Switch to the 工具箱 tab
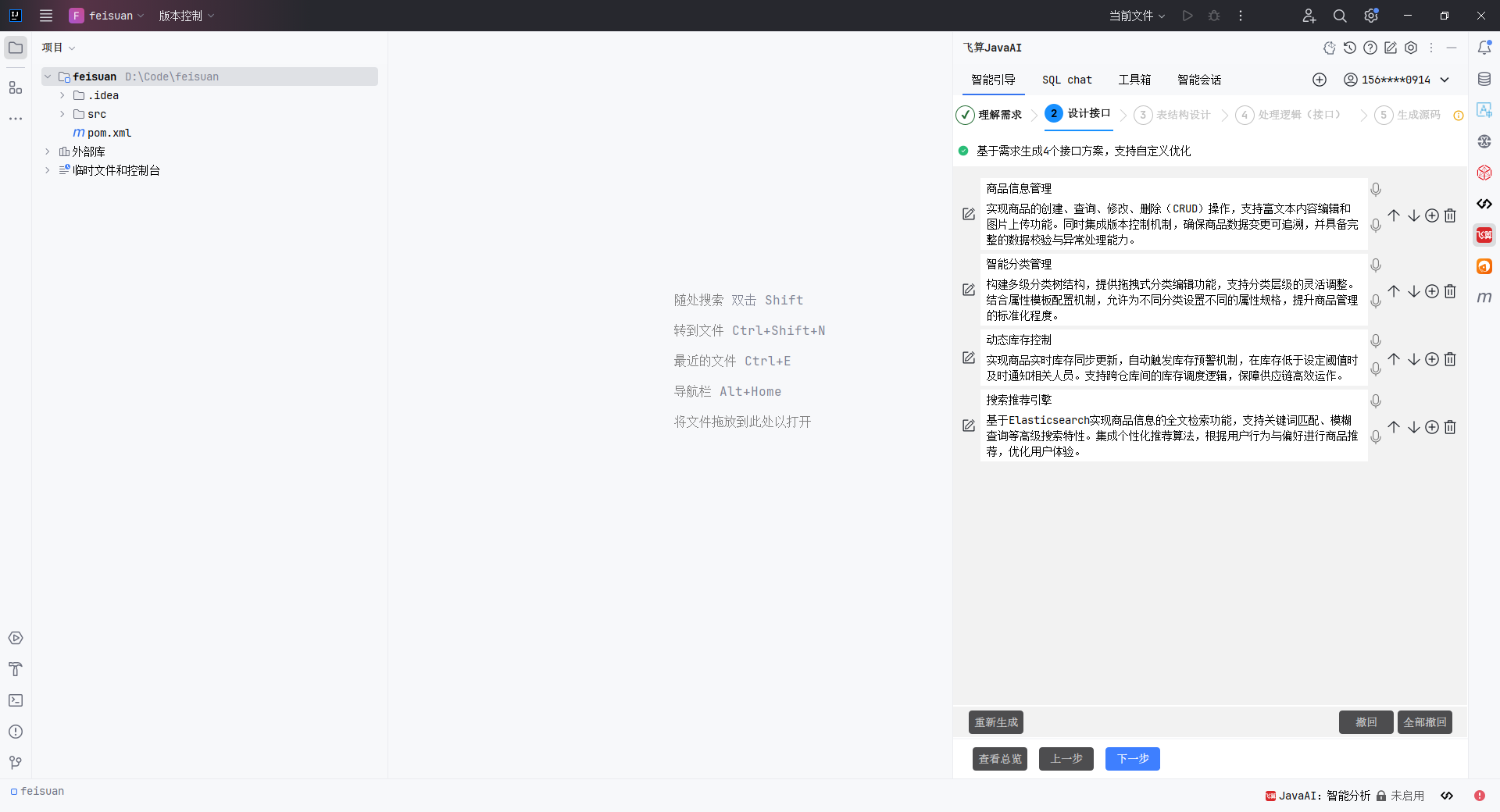 (1134, 80)
